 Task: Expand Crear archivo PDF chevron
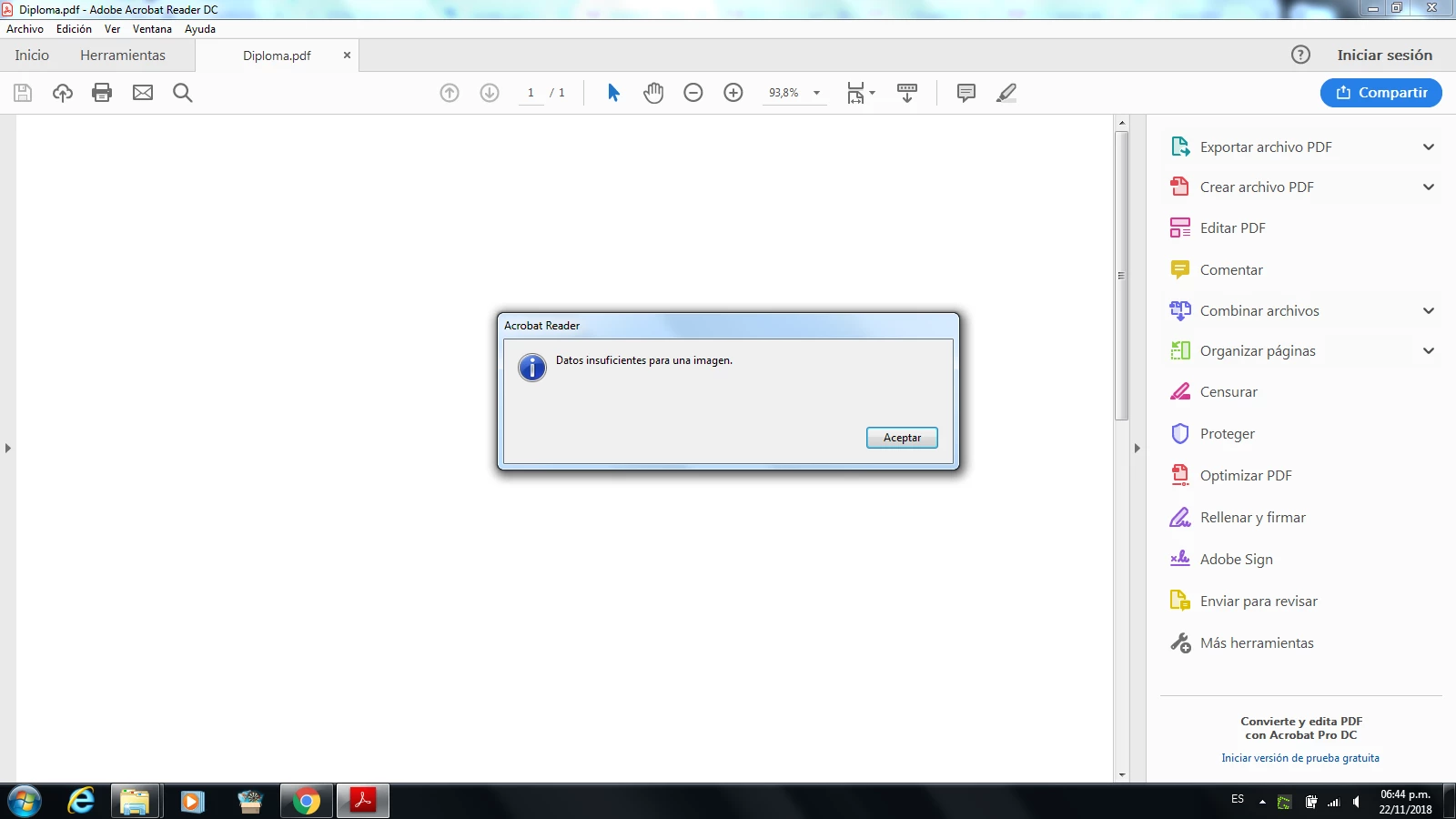pos(1429,187)
